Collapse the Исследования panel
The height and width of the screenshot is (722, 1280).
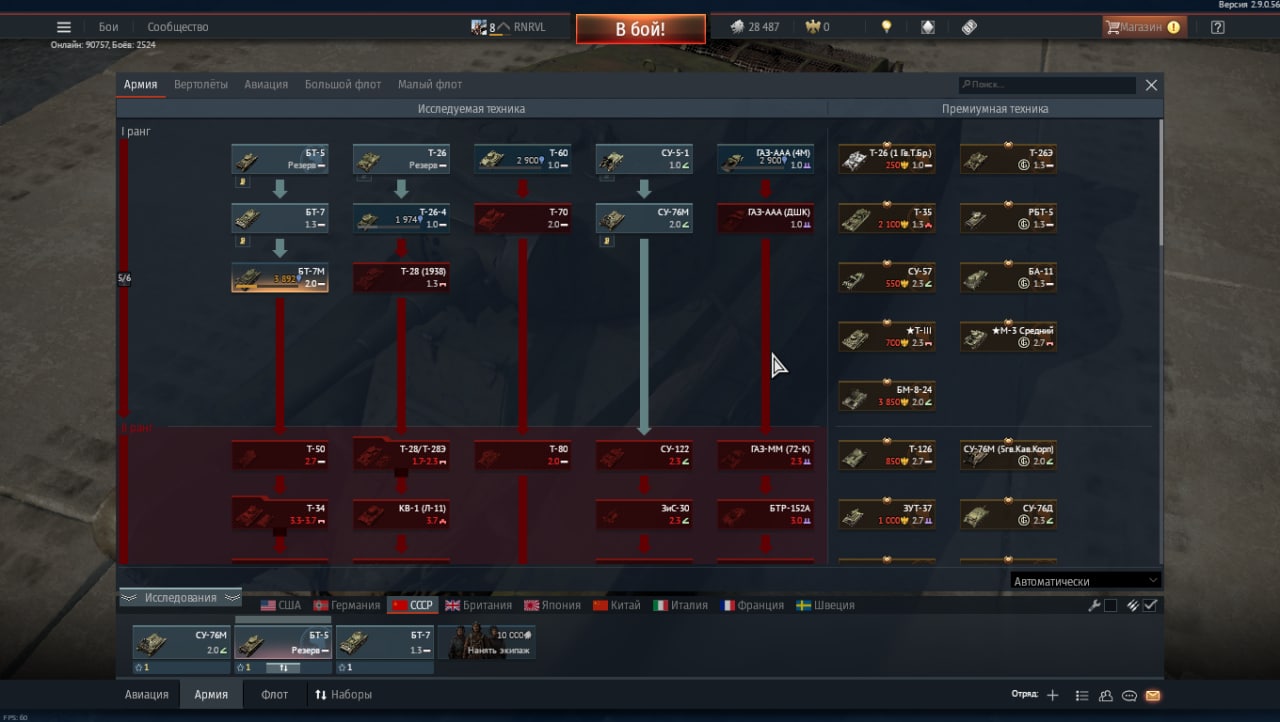click(180, 597)
